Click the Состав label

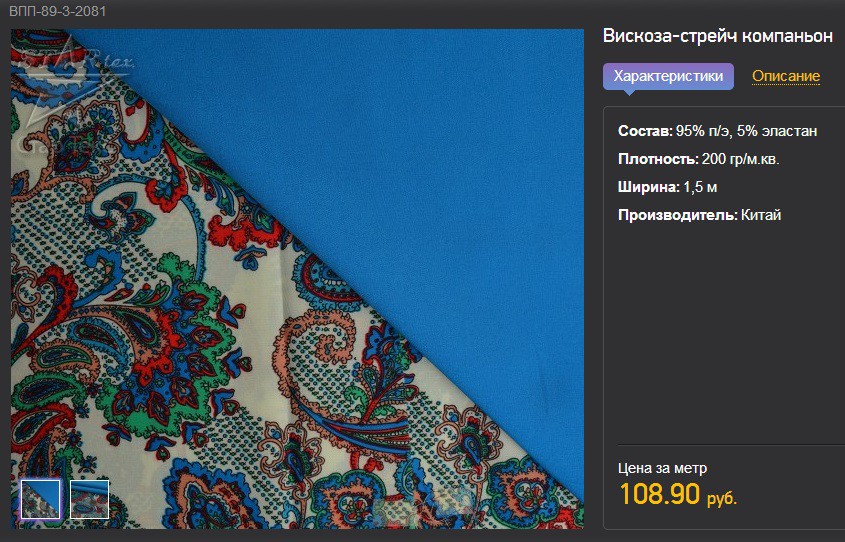[645, 131]
